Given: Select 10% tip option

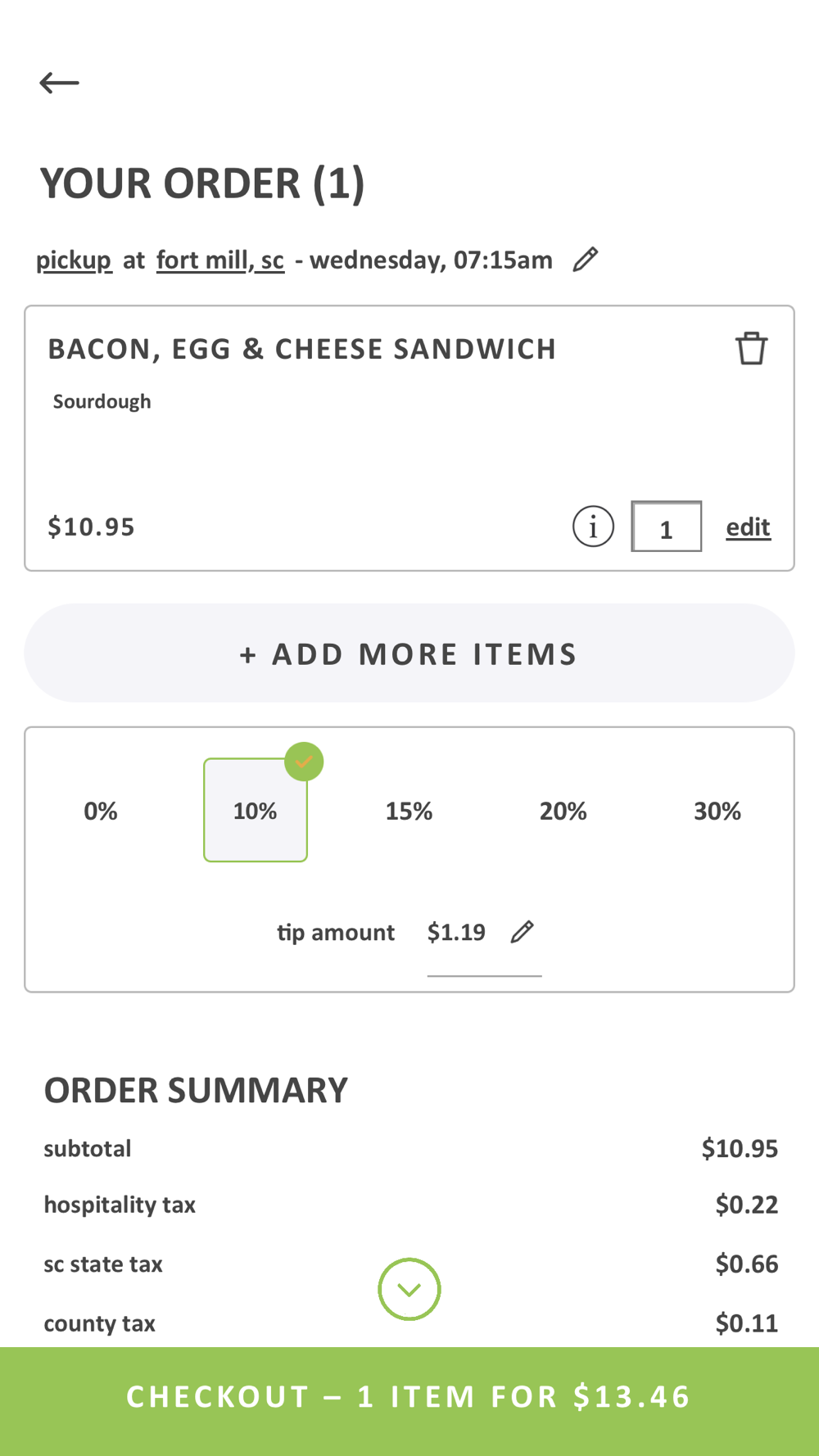Looking at the screenshot, I should tap(256, 811).
